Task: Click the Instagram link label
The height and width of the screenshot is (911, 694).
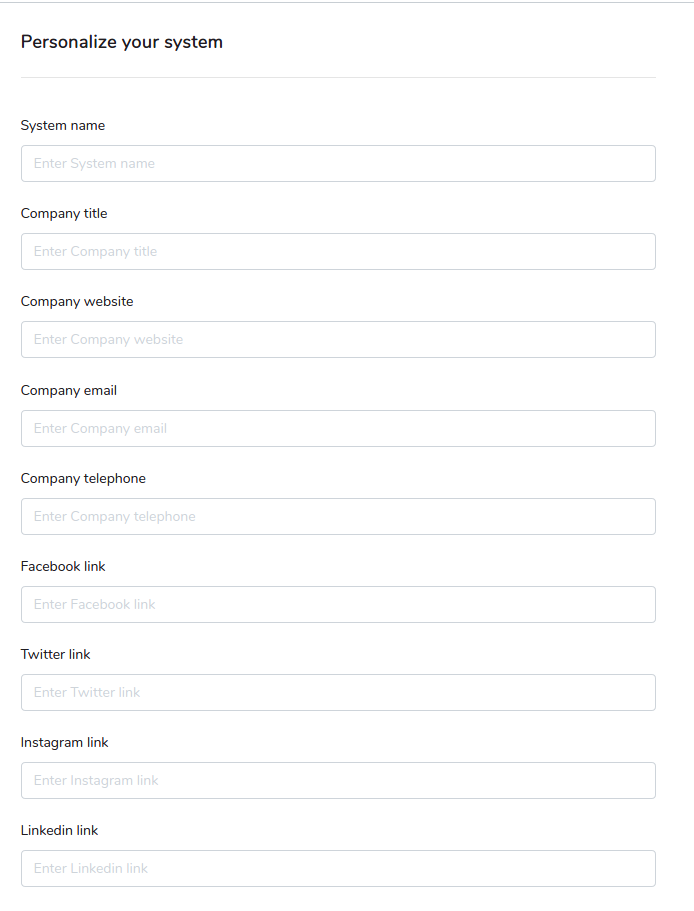Action: (x=64, y=742)
